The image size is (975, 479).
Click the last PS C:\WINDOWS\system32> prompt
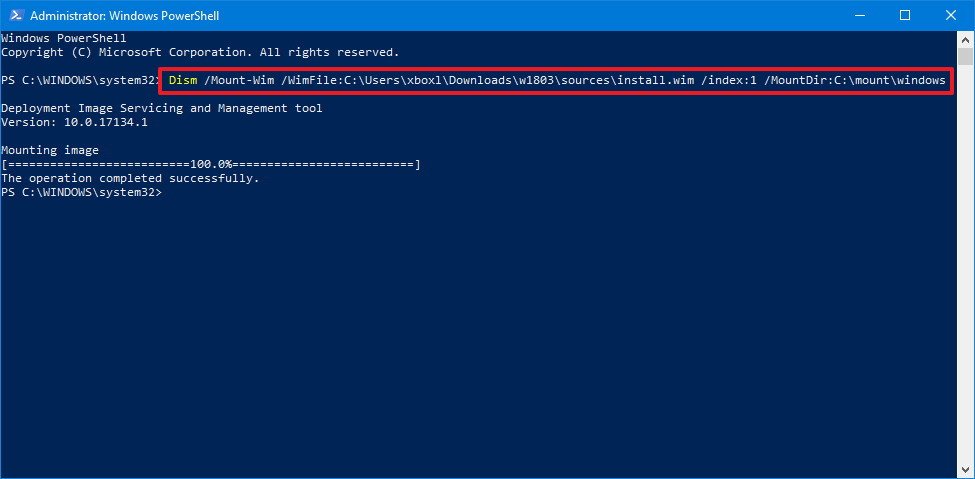click(80, 192)
